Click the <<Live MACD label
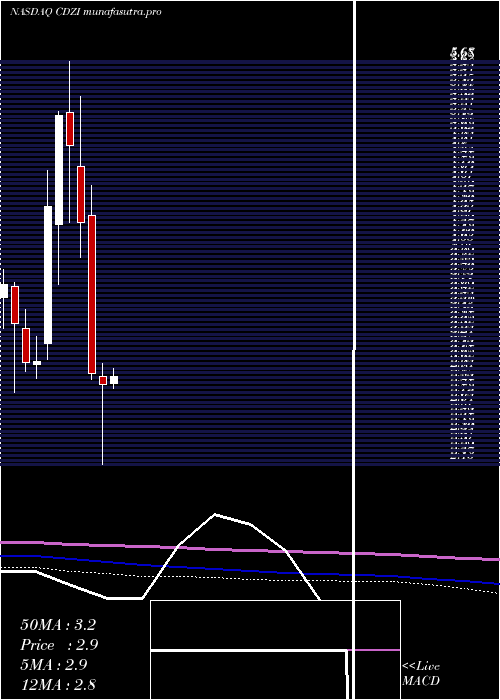The width and height of the screenshot is (500, 700). [x=421, y=673]
